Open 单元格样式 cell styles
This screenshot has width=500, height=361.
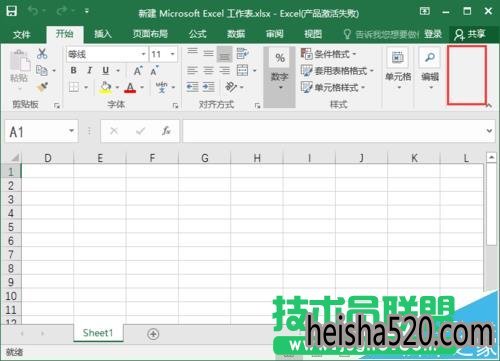[x=333, y=87]
